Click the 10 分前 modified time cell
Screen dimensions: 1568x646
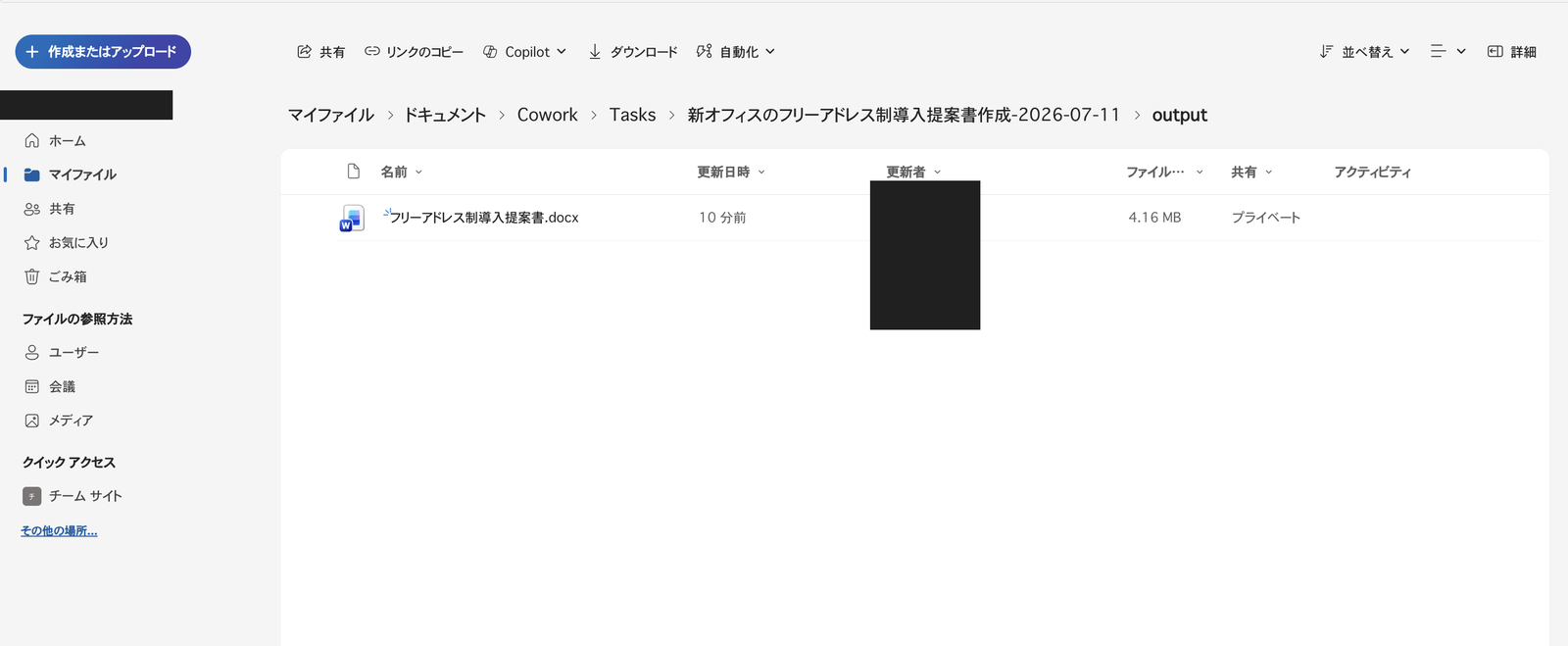coord(722,218)
